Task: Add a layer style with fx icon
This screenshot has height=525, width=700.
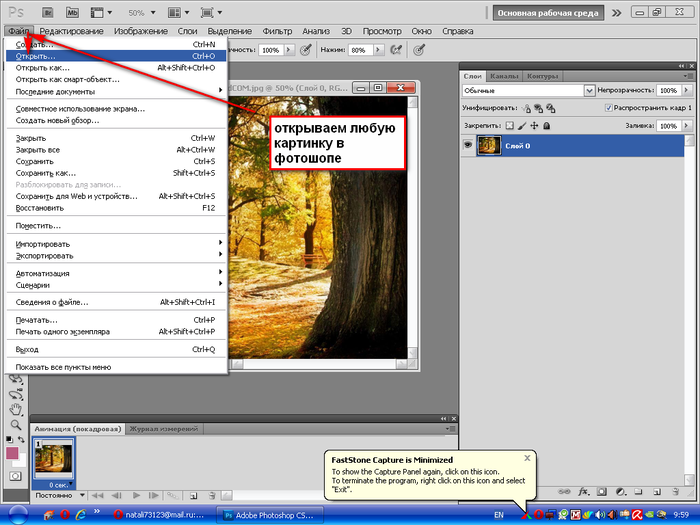Action: pyautogui.click(x=583, y=492)
